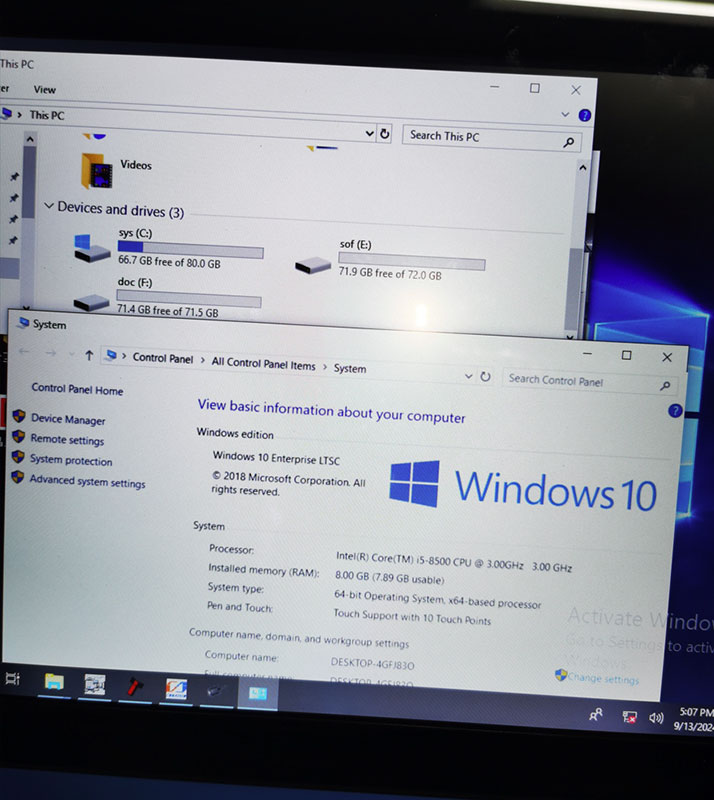Image resolution: width=714 pixels, height=800 pixels.
Task: Click the Task View taskbar button
Action: click(x=13, y=679)
